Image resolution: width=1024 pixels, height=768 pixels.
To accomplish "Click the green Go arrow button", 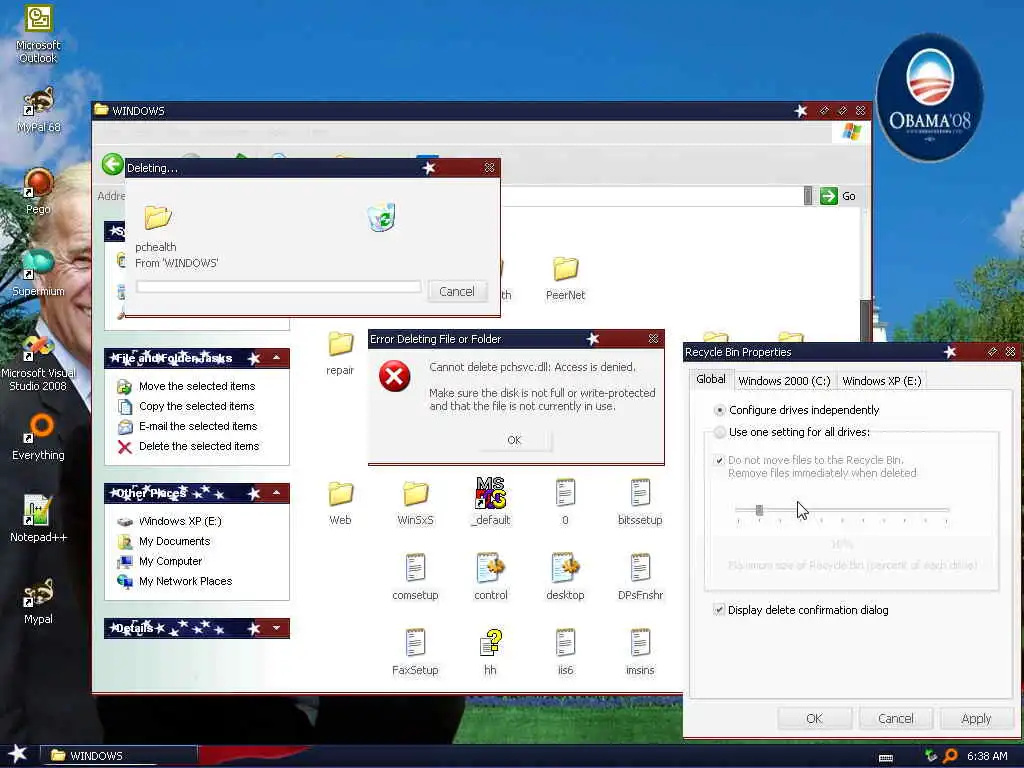I will coord(829,196).
